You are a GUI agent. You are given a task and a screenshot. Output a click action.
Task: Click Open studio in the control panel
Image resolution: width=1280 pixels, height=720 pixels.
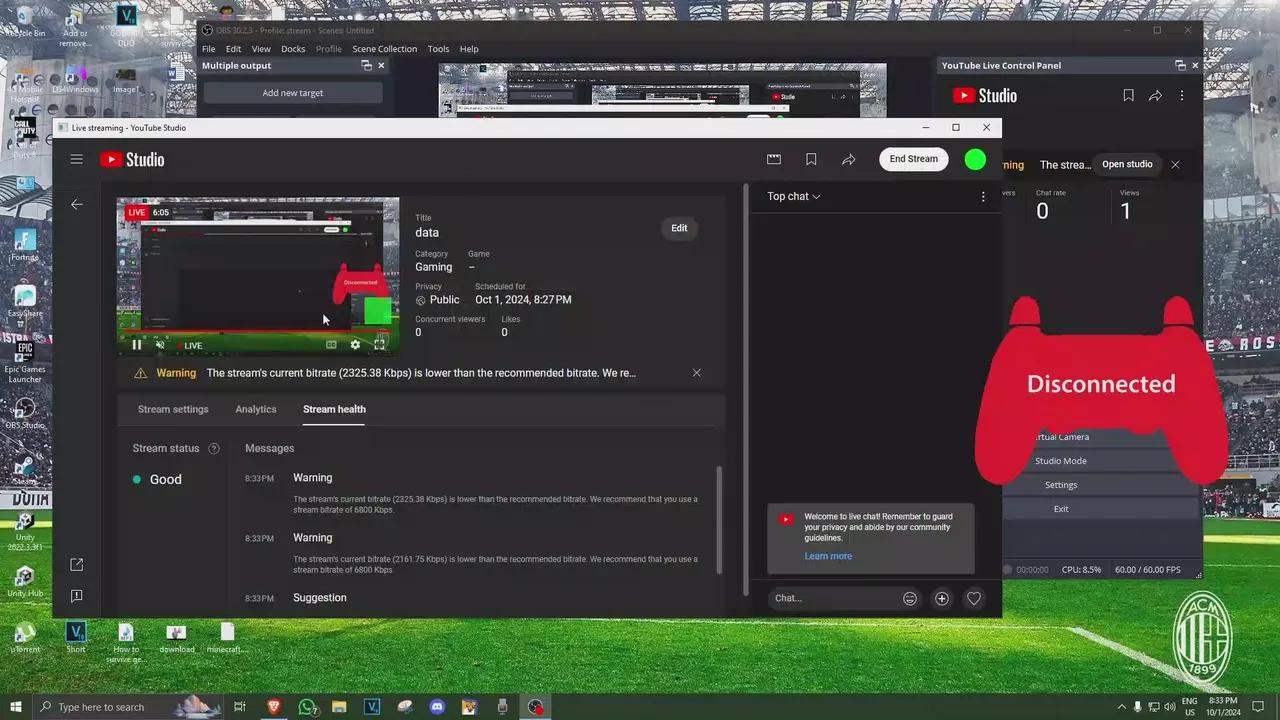(1127, 164)
